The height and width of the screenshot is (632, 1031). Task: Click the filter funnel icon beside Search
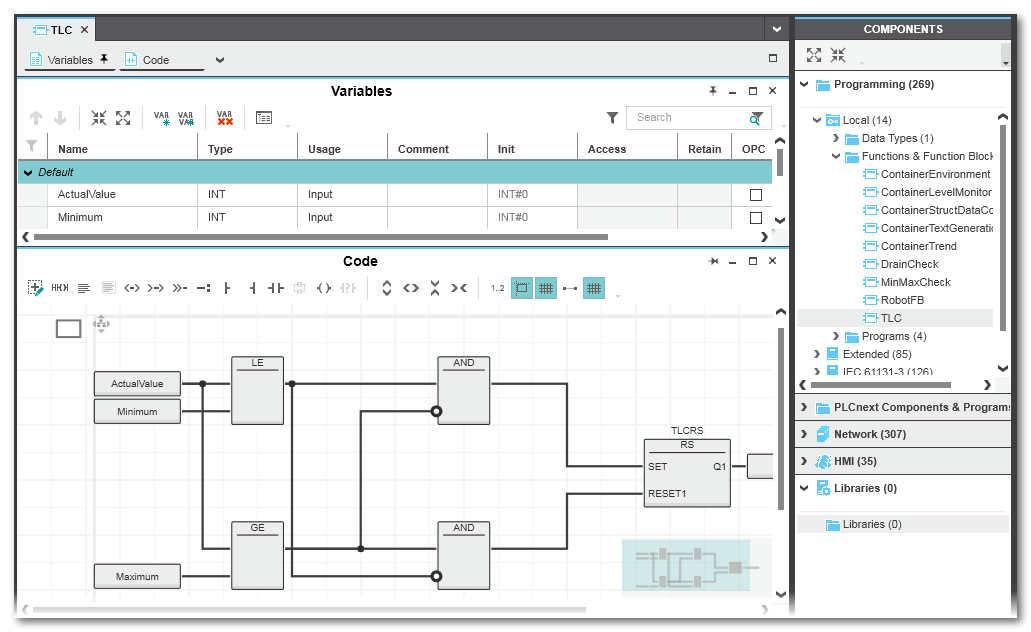[612, 118]
